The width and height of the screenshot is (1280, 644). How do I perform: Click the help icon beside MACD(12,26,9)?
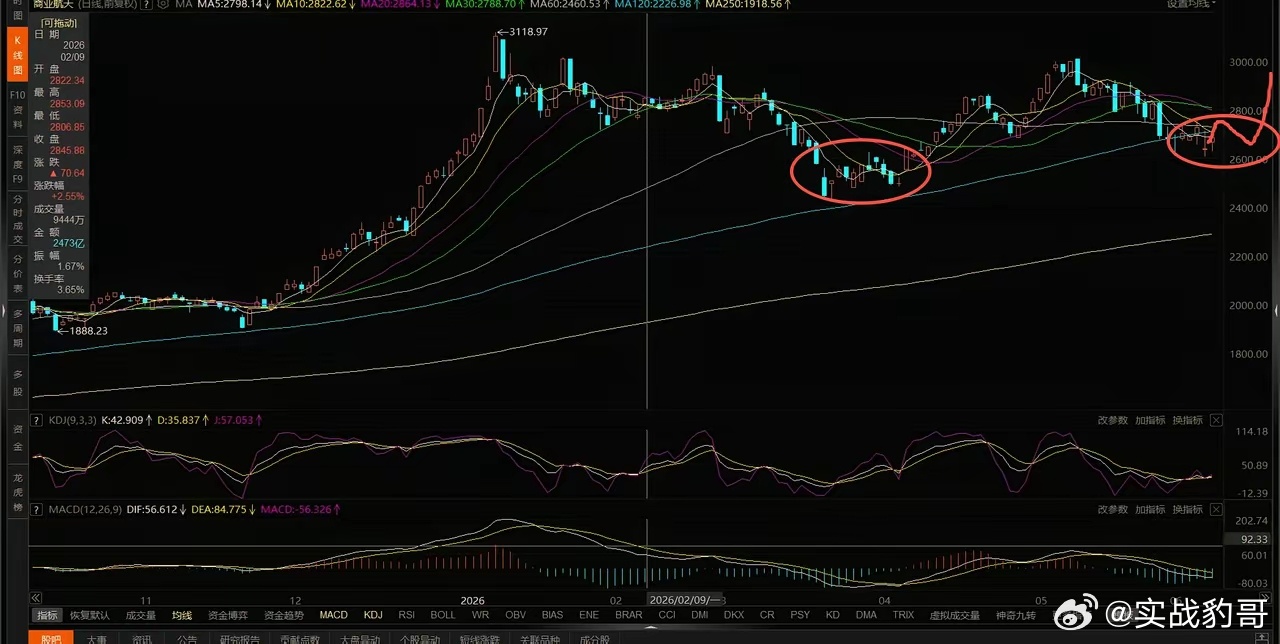tap(37, 510)
